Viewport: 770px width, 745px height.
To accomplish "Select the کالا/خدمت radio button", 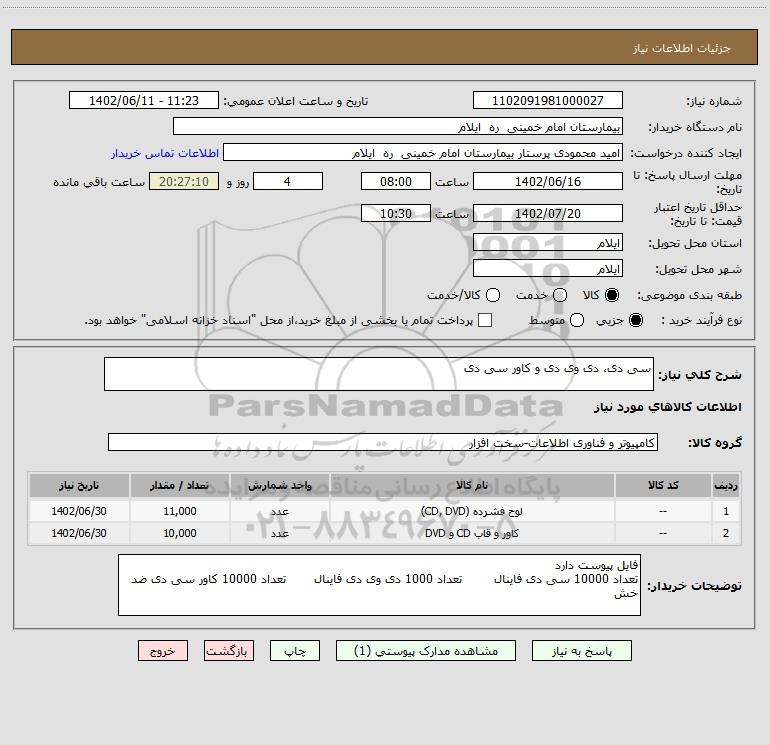I will tap(493, 295).
